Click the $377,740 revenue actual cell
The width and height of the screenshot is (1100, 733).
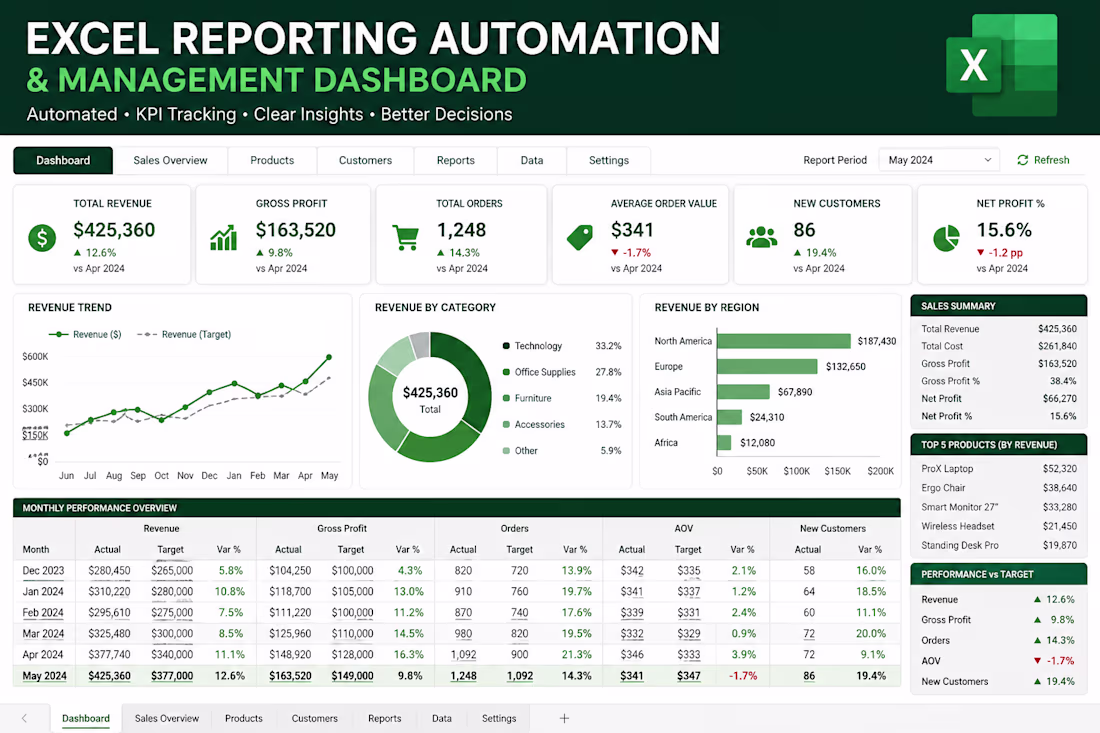109,654
